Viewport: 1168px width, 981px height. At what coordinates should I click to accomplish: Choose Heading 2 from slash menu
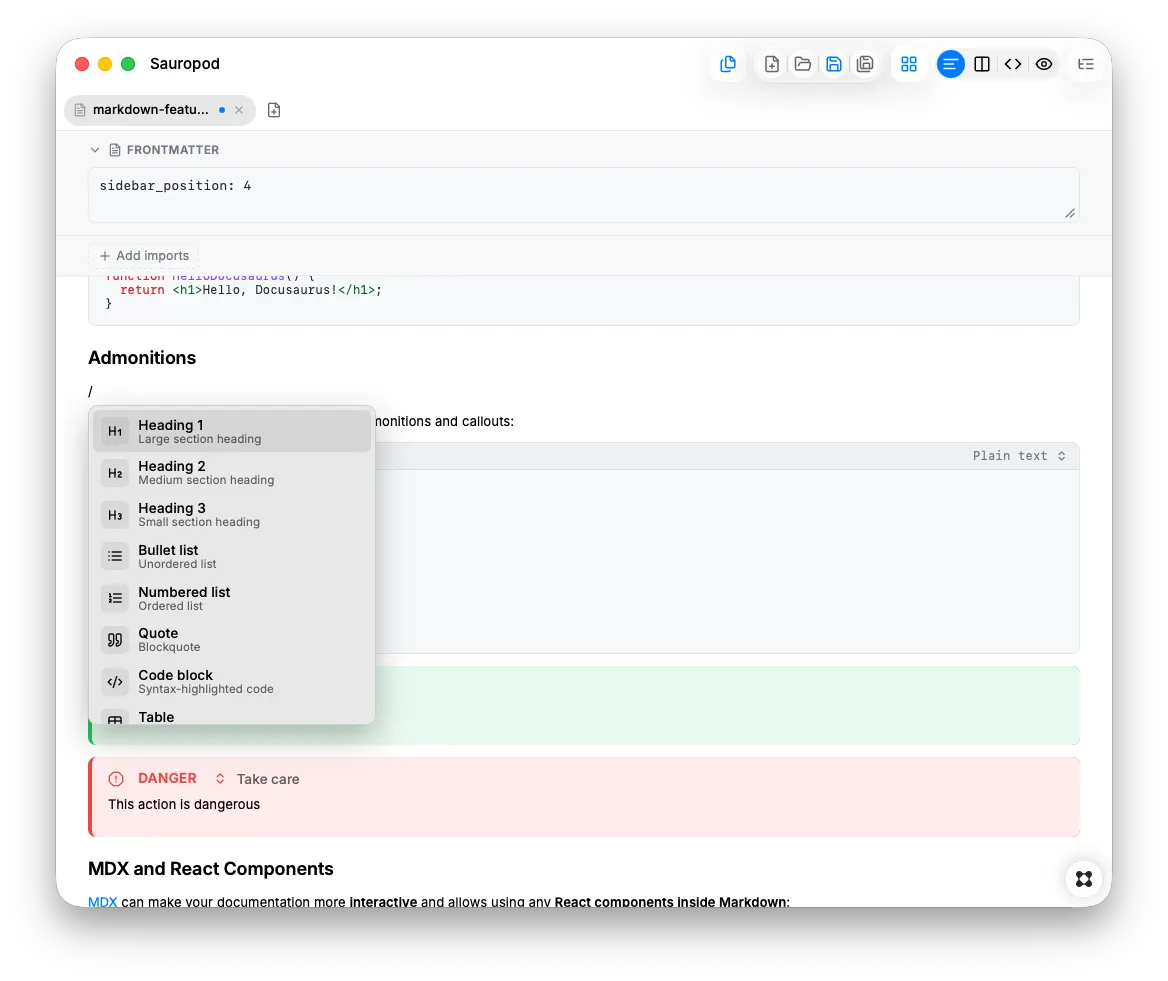click(x=232, y=473)
